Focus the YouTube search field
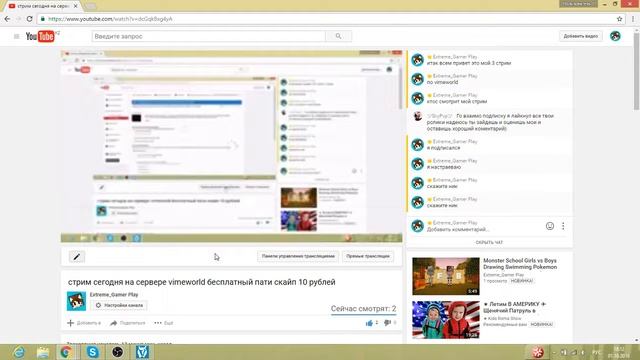This screenshot has width=640, height=360. (209, 36)
